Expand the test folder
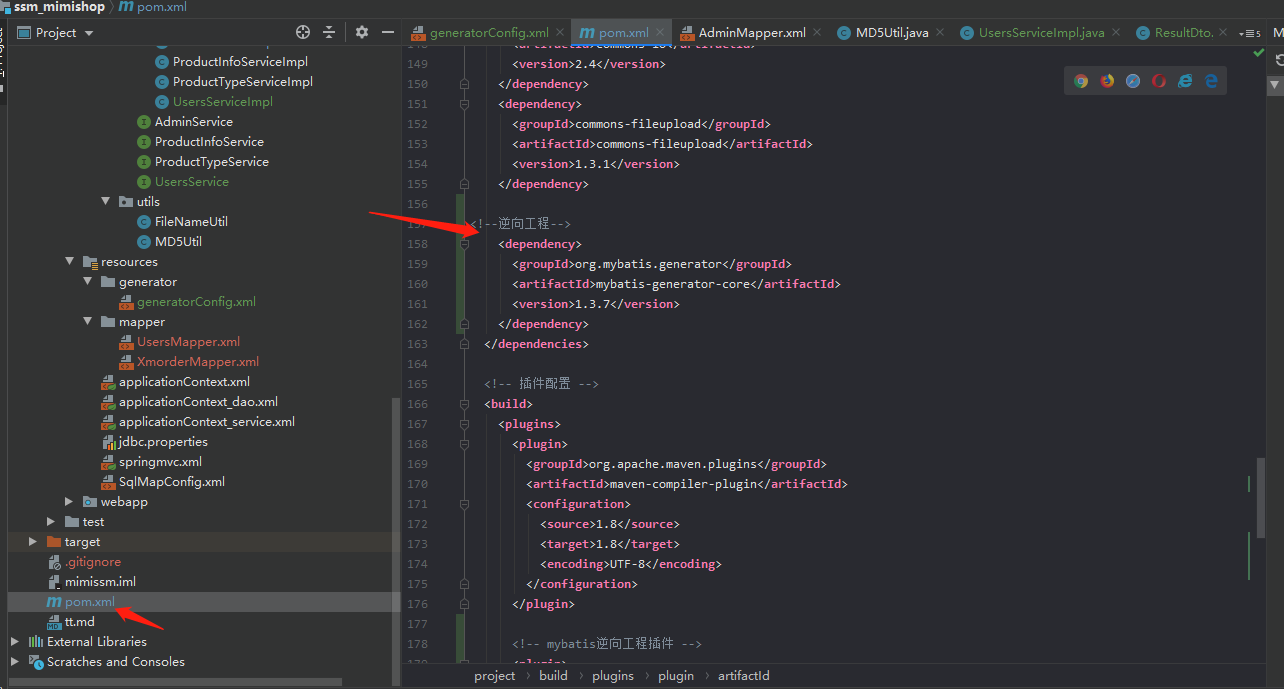1284x689 pixels. [51, 522]
